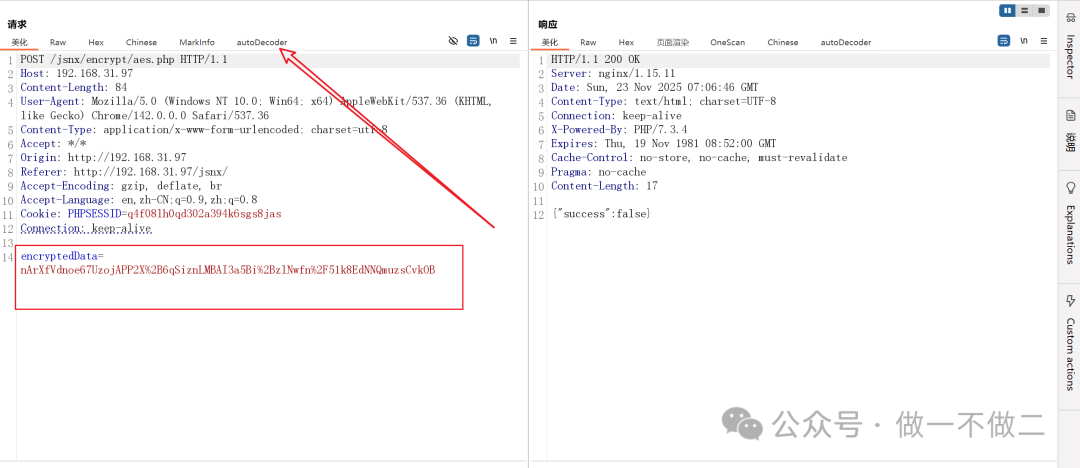Click the response Connection: keep-alive header
Screen dimensions: 1080x468
pyautogui.click(x=616, y=116)
